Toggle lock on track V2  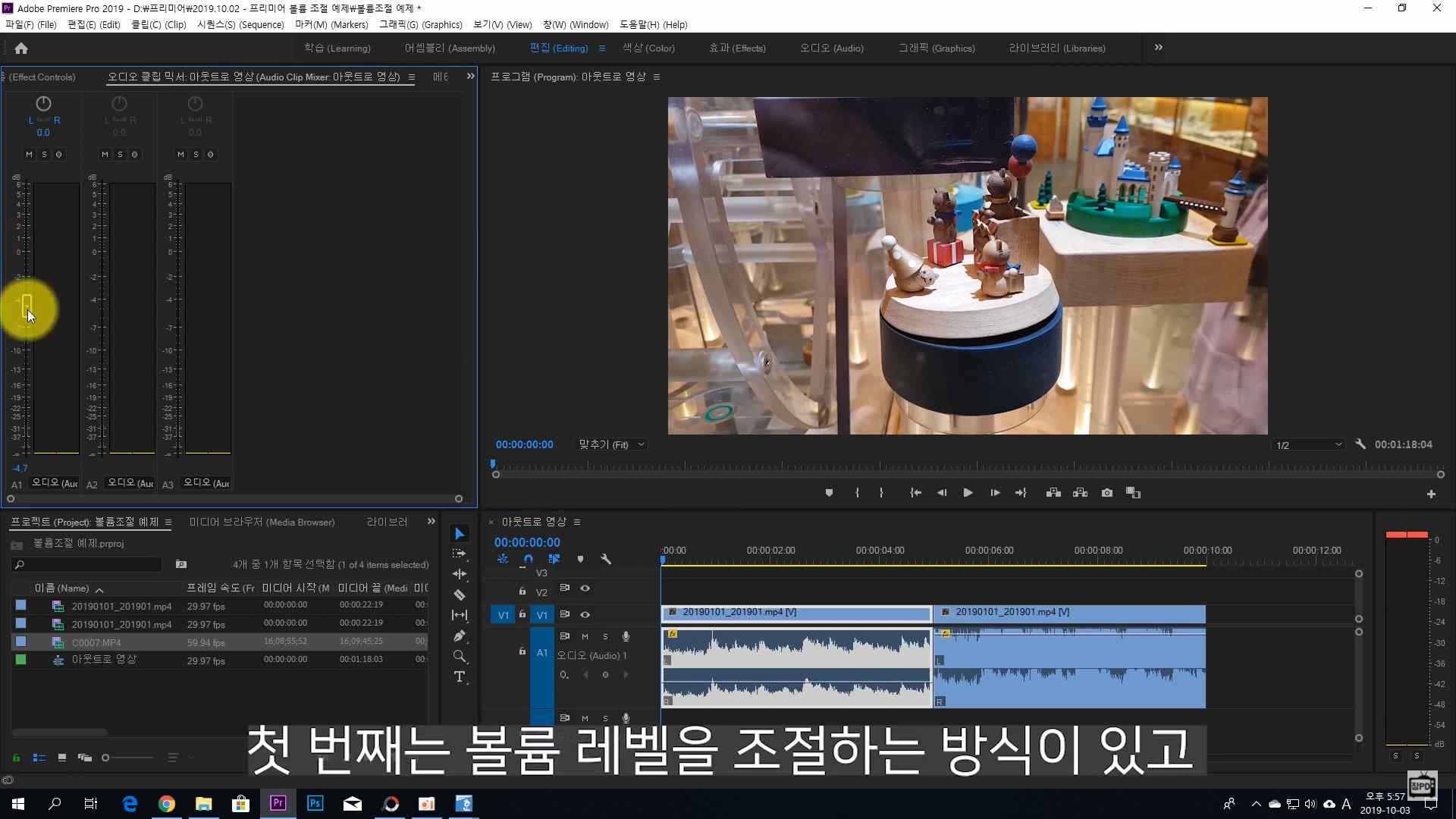click(x=522, y=591)
